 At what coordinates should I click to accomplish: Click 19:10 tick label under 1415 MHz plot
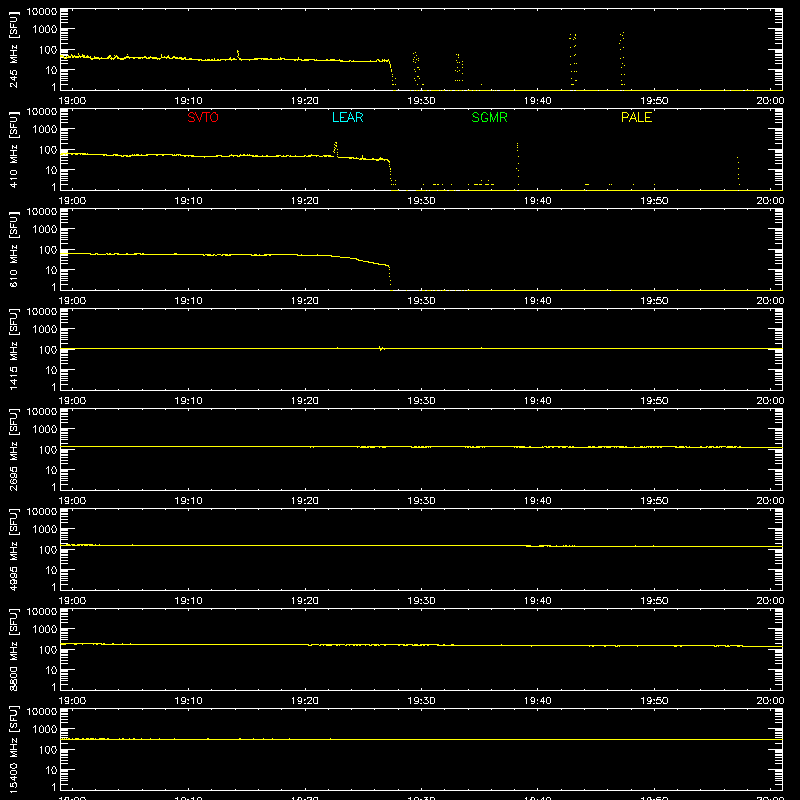[x=188, y=401]
